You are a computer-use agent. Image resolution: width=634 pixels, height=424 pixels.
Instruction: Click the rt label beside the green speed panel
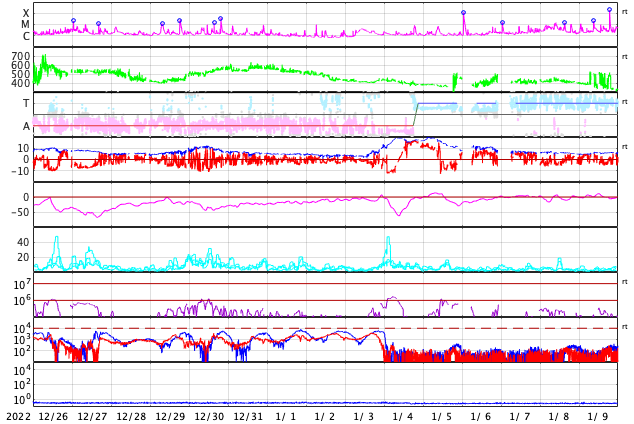coord(625,57)
